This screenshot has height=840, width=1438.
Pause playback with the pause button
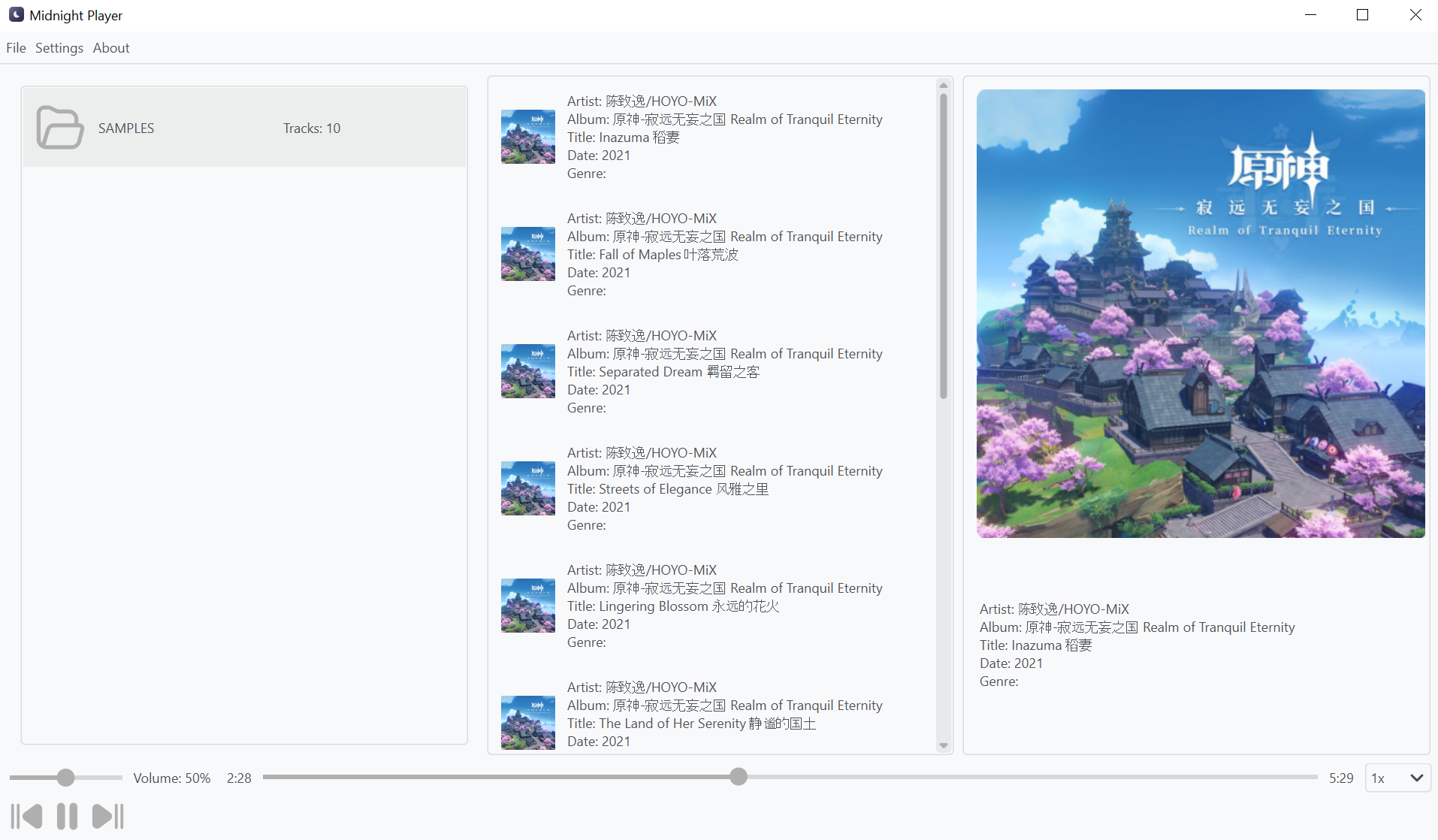67,816
